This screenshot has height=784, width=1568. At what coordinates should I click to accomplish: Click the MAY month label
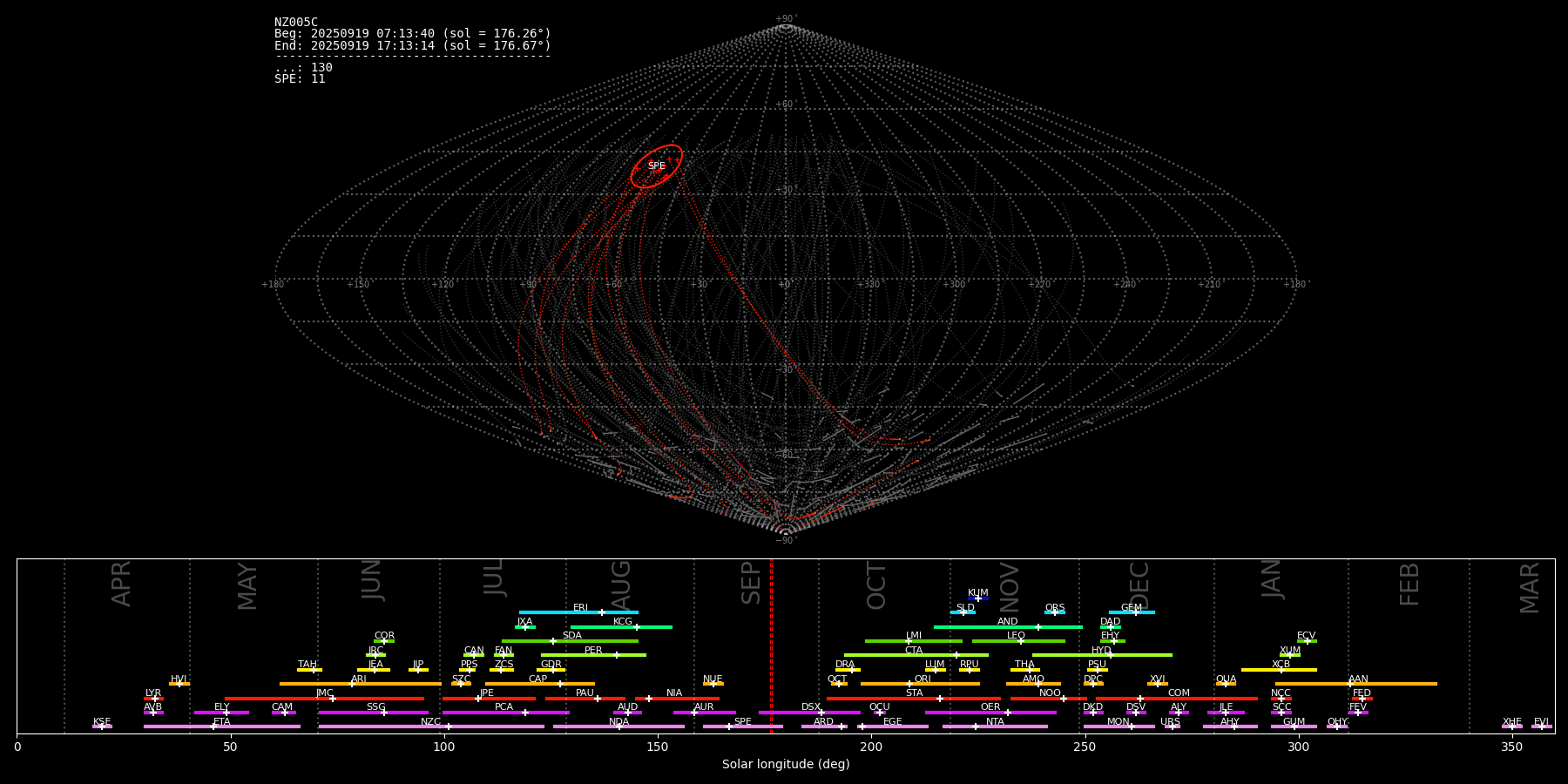pos(248,586)
